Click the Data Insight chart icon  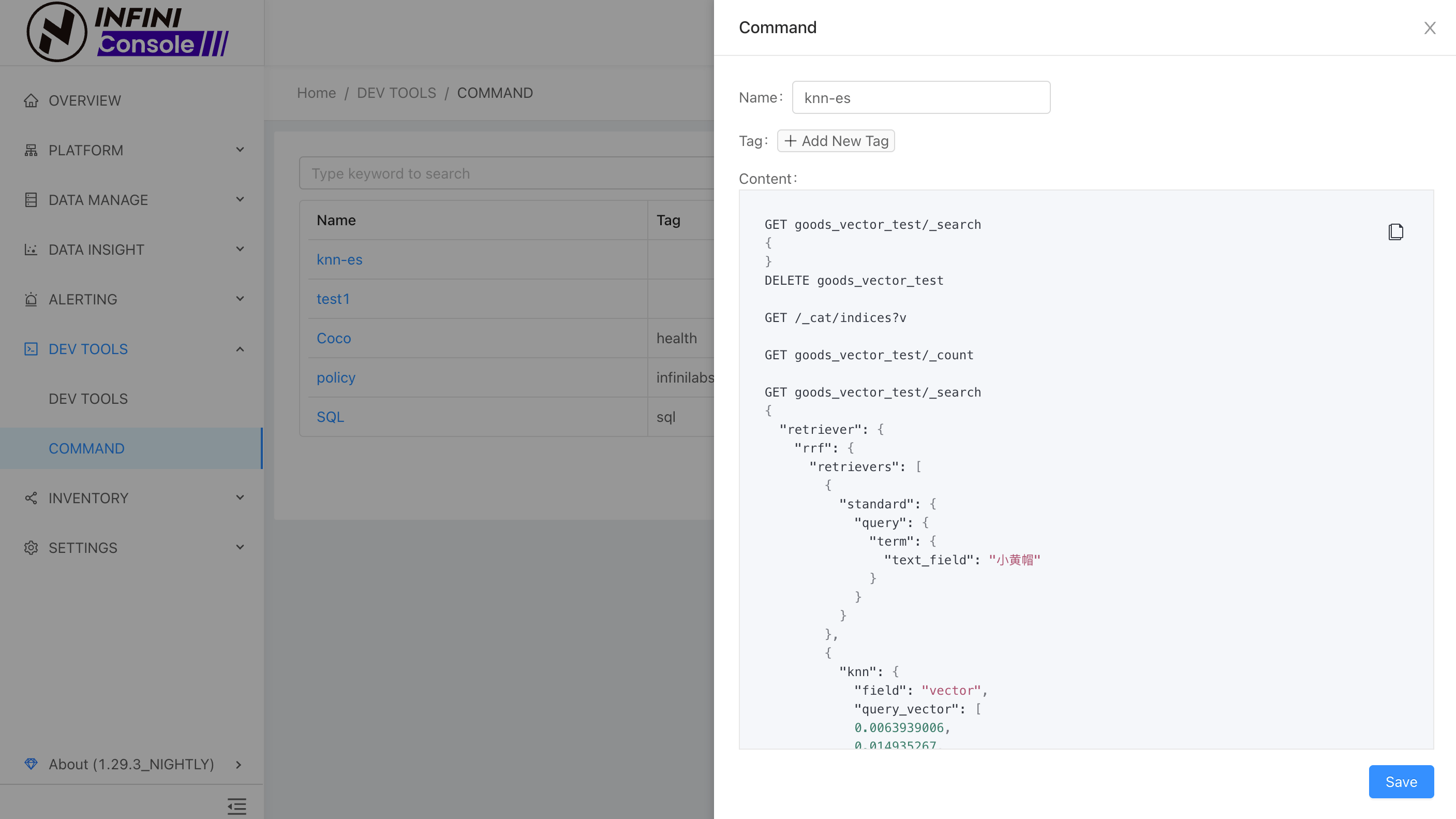(x=31, y=250)
